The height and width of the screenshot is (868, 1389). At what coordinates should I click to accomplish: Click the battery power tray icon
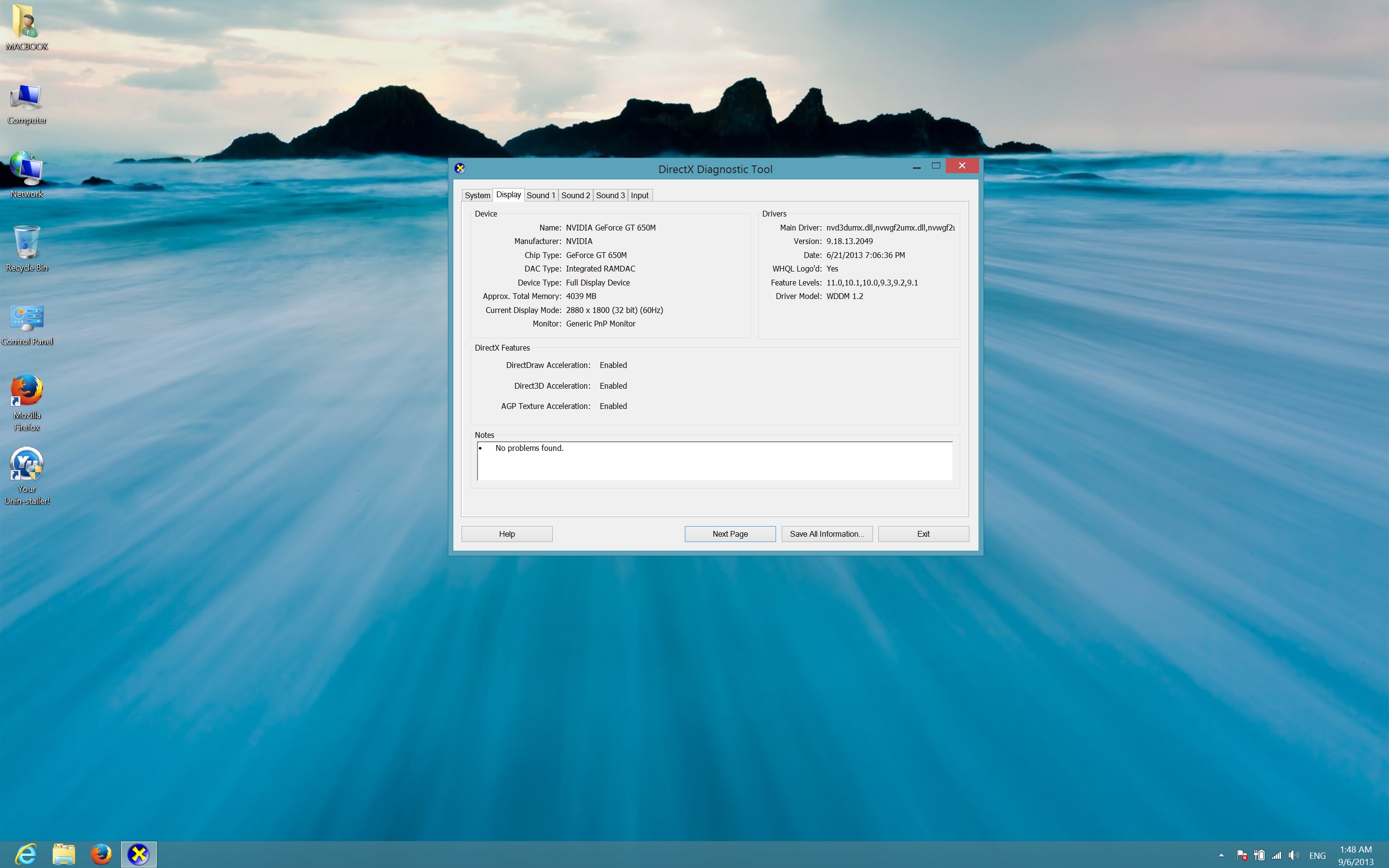pos(1259,855)
